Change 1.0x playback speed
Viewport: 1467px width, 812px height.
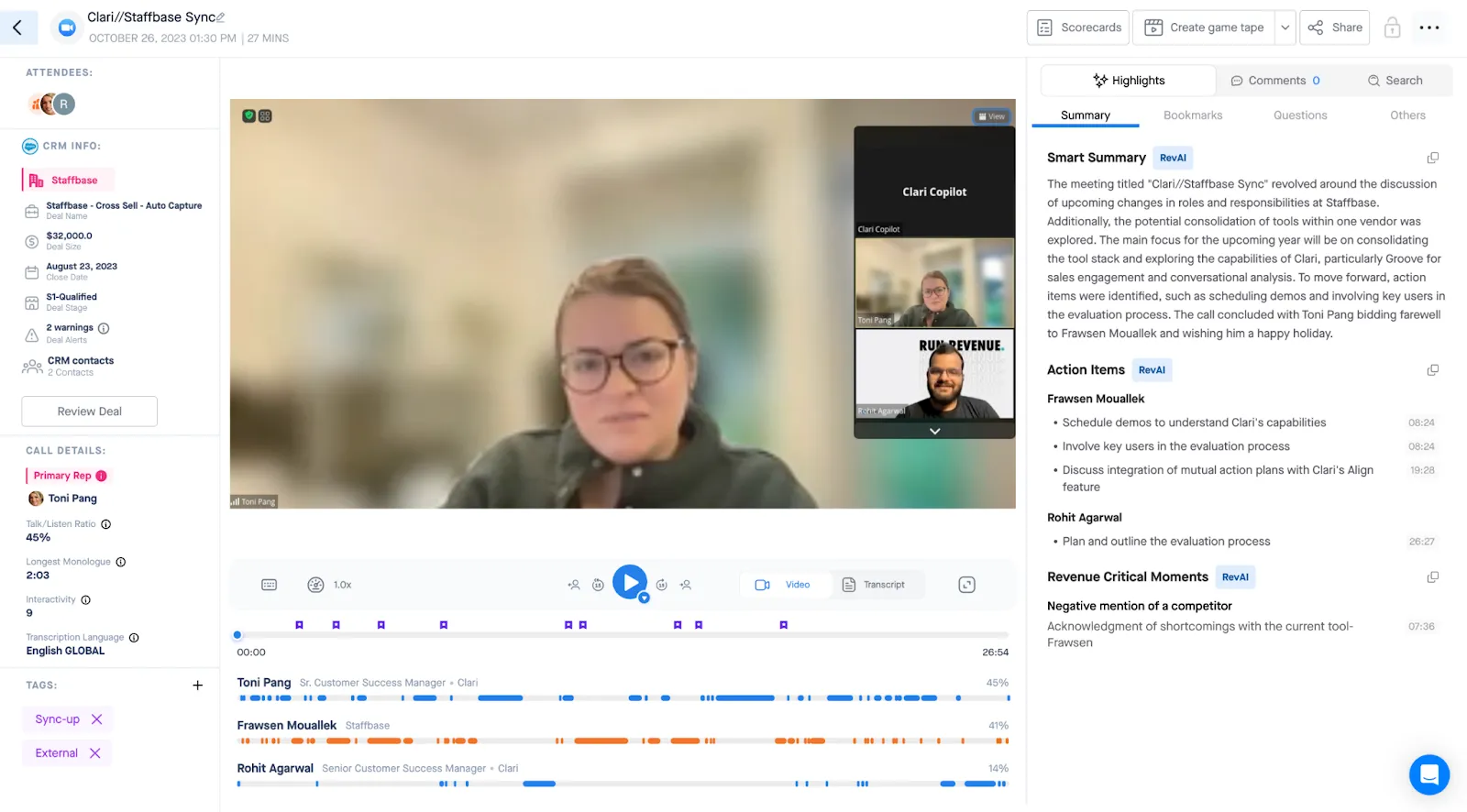(x=330, y=585)
